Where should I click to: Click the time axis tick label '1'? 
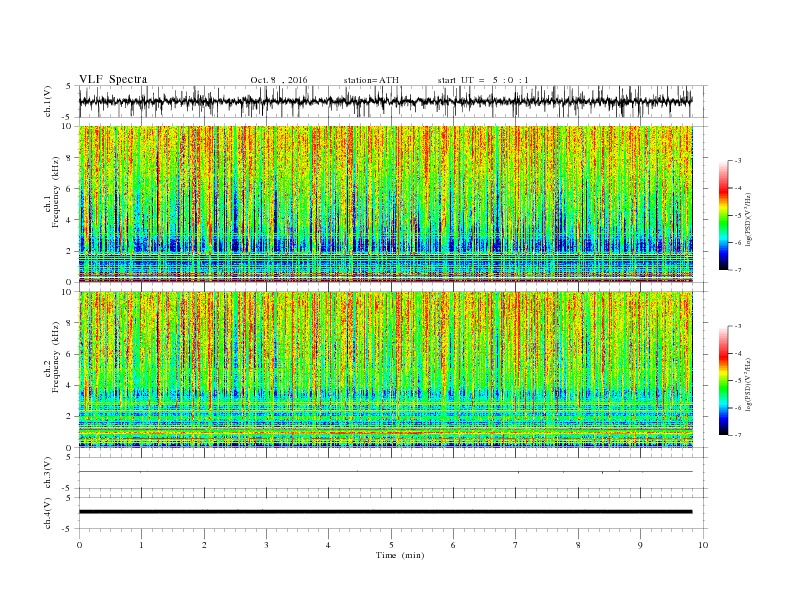pos(141,545)
